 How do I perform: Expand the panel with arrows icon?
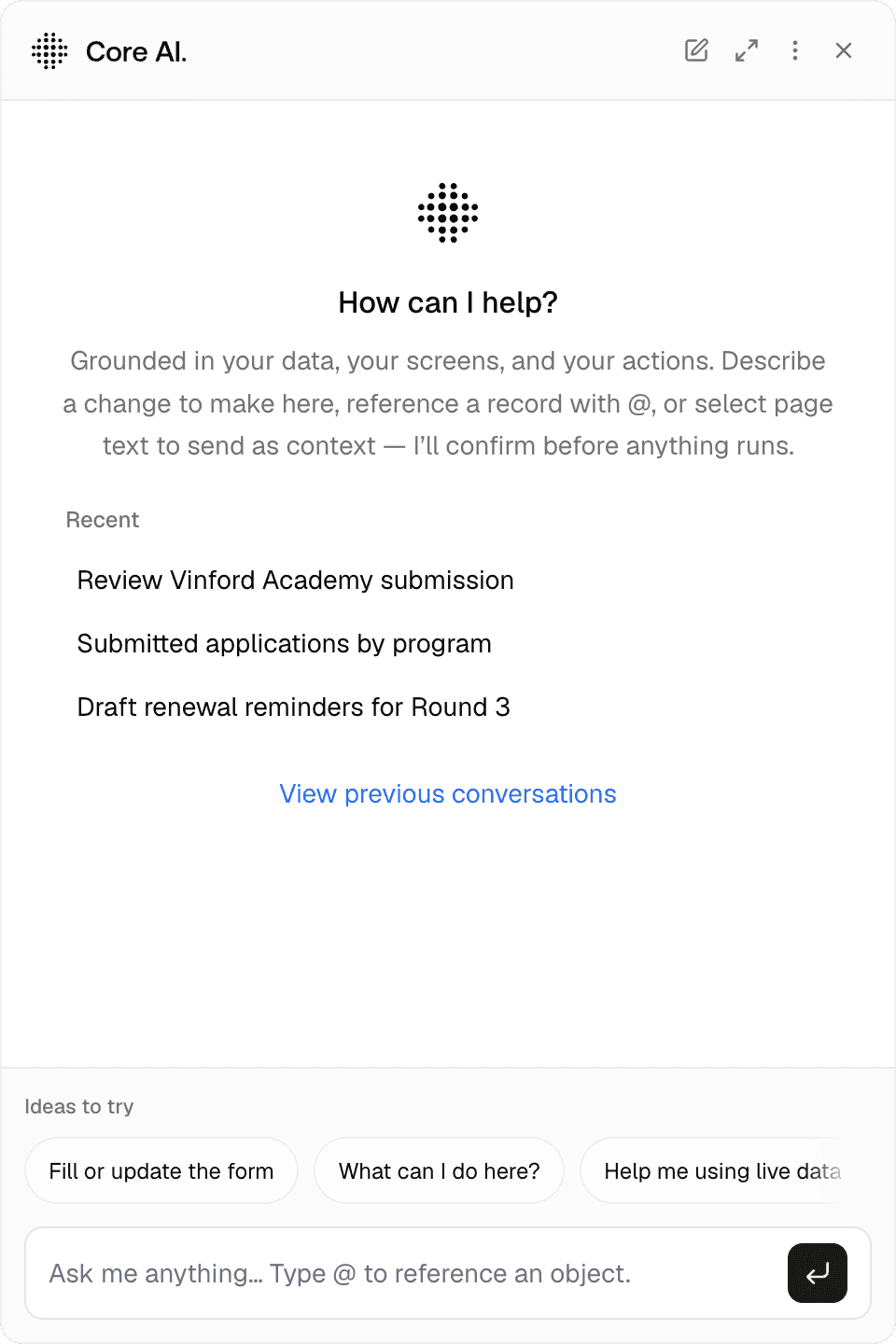click(x=747, y=50)
